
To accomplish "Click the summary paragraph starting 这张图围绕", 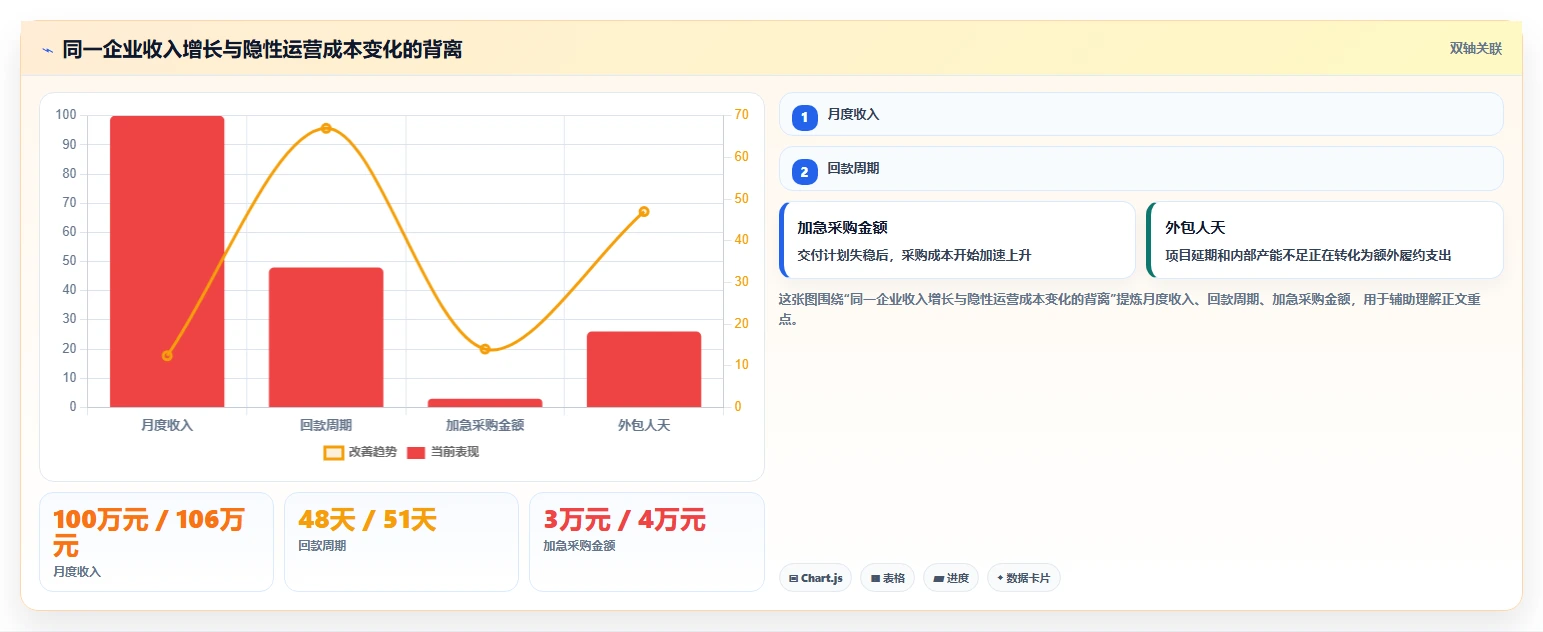I will (1129, 309).
